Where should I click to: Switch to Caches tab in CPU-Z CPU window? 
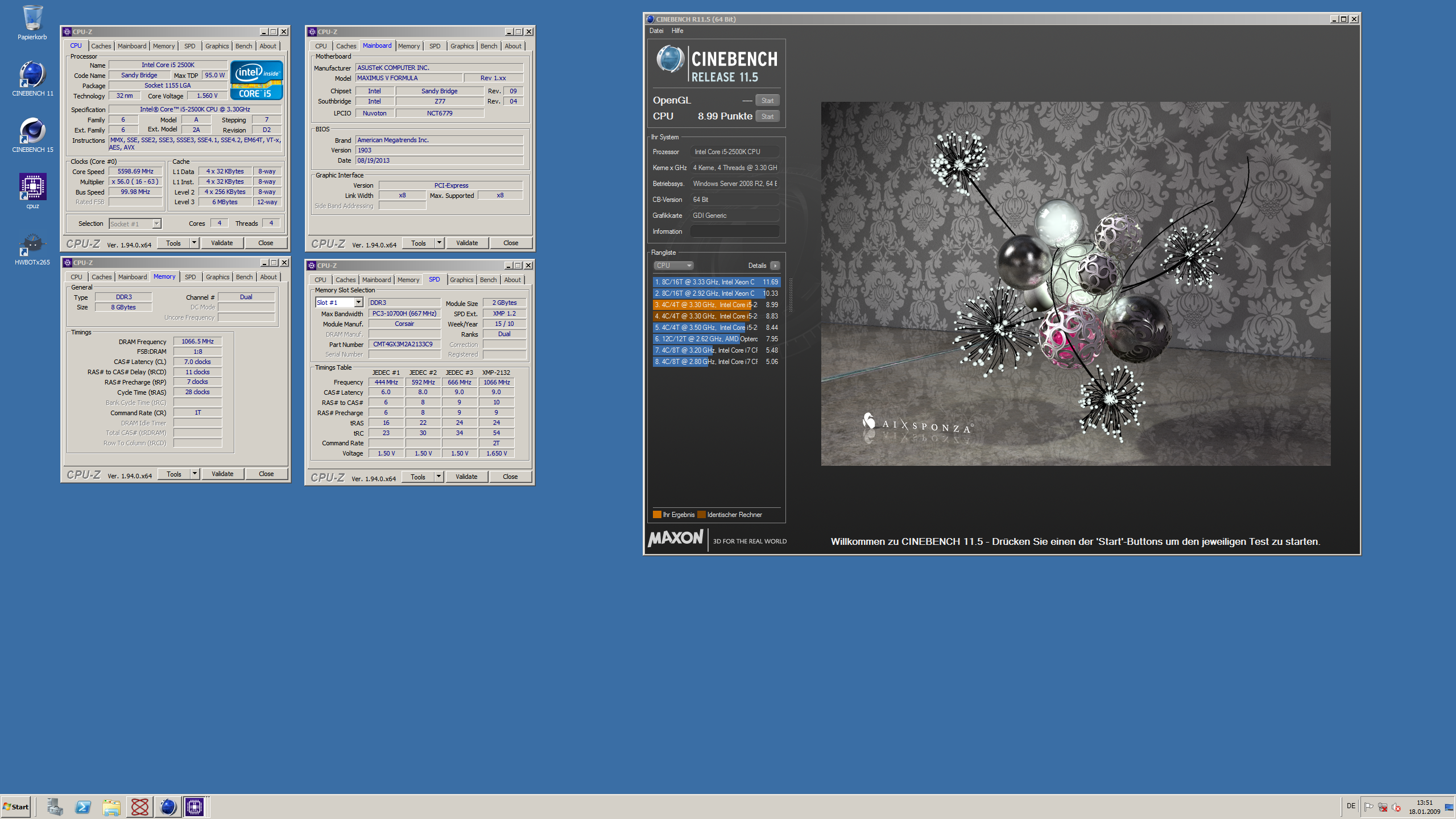click(x=101, y=46)
